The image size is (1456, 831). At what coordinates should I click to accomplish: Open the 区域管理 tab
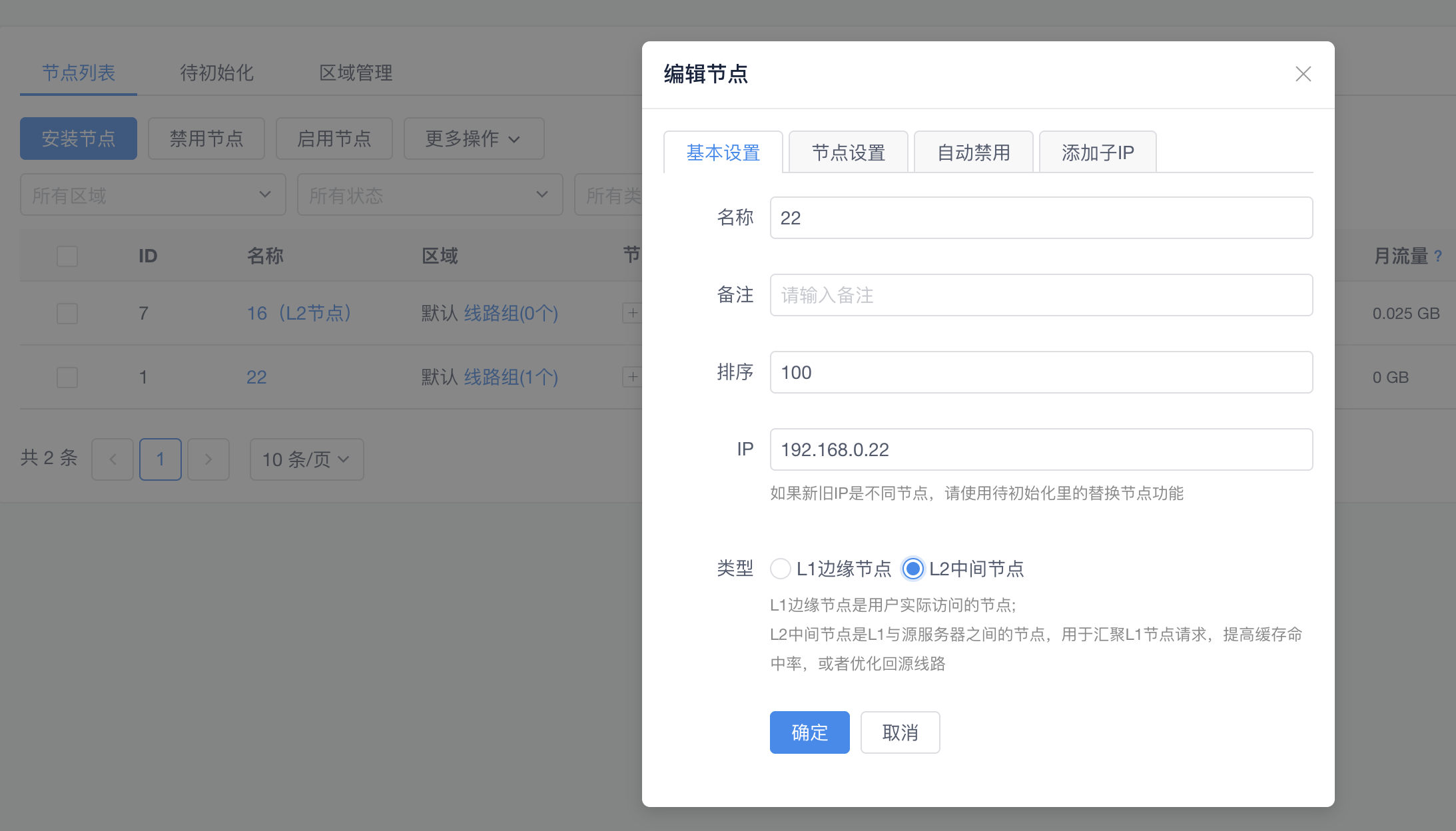point(356,73)
